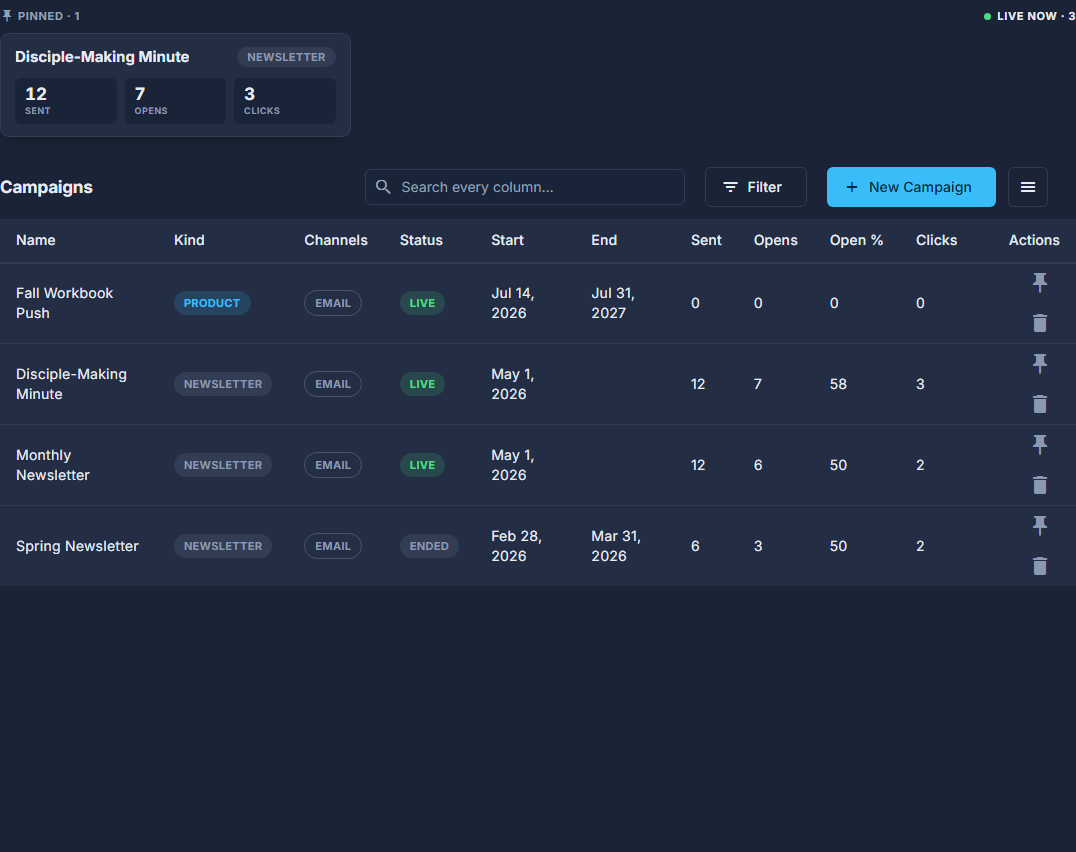Sort by the Name column header

pyautogui.click(x=36, y=240)
